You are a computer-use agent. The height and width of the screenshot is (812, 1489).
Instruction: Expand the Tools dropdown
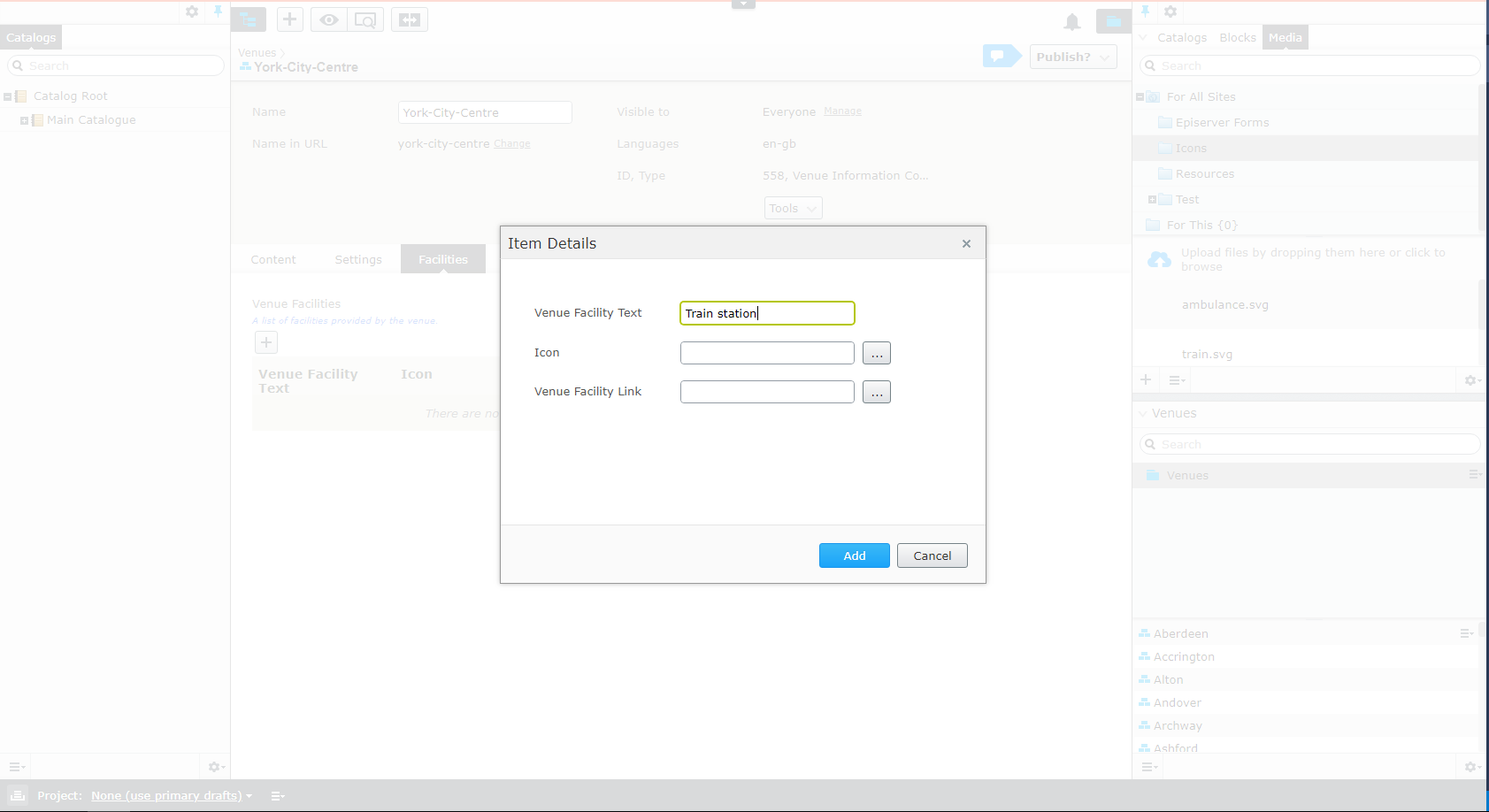[x=792, y=208]
